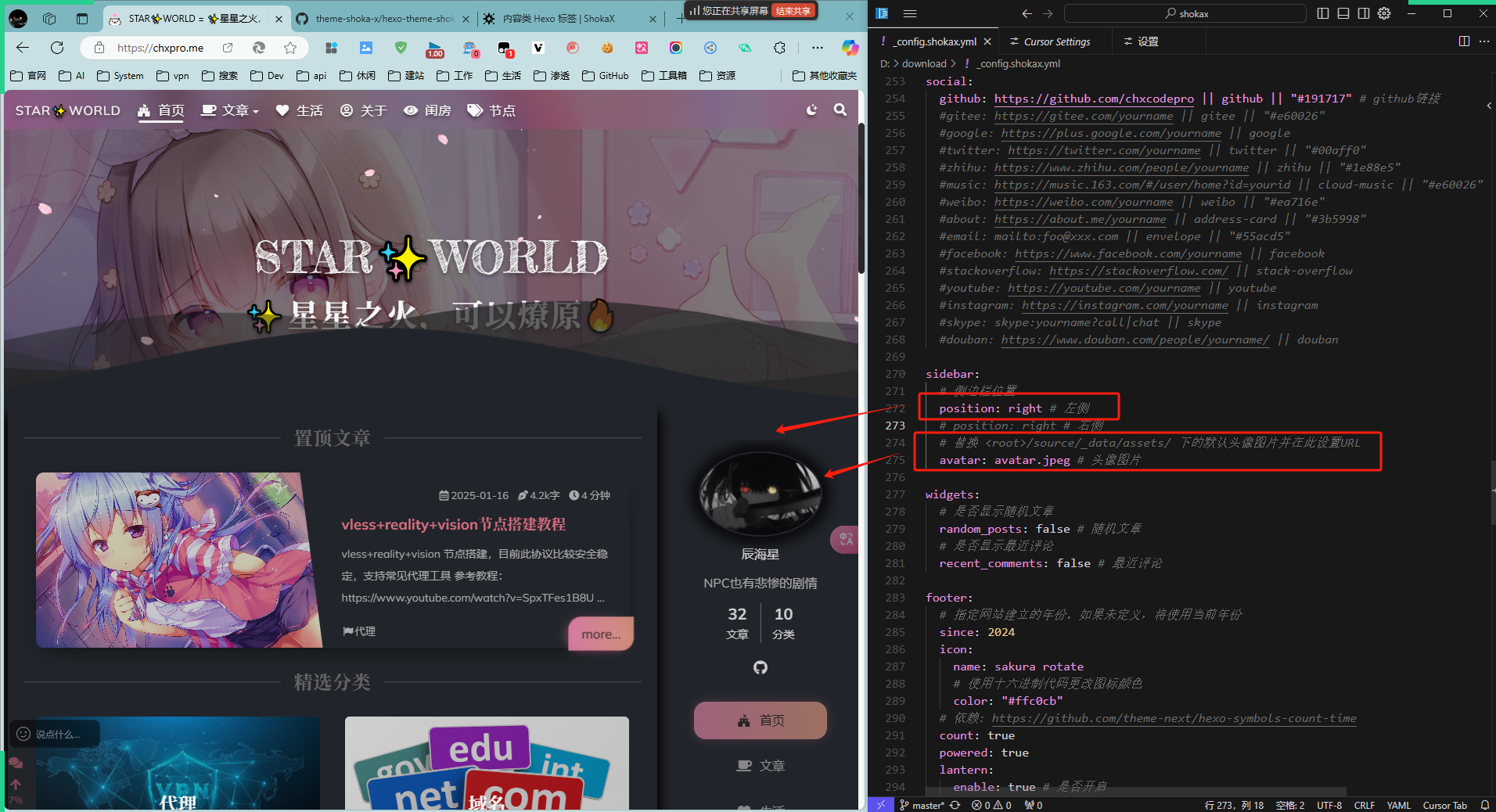This screenshot has width=1496, height=812.
Task: Open 生活 in blog top navigation
Action: click(300, 111)
